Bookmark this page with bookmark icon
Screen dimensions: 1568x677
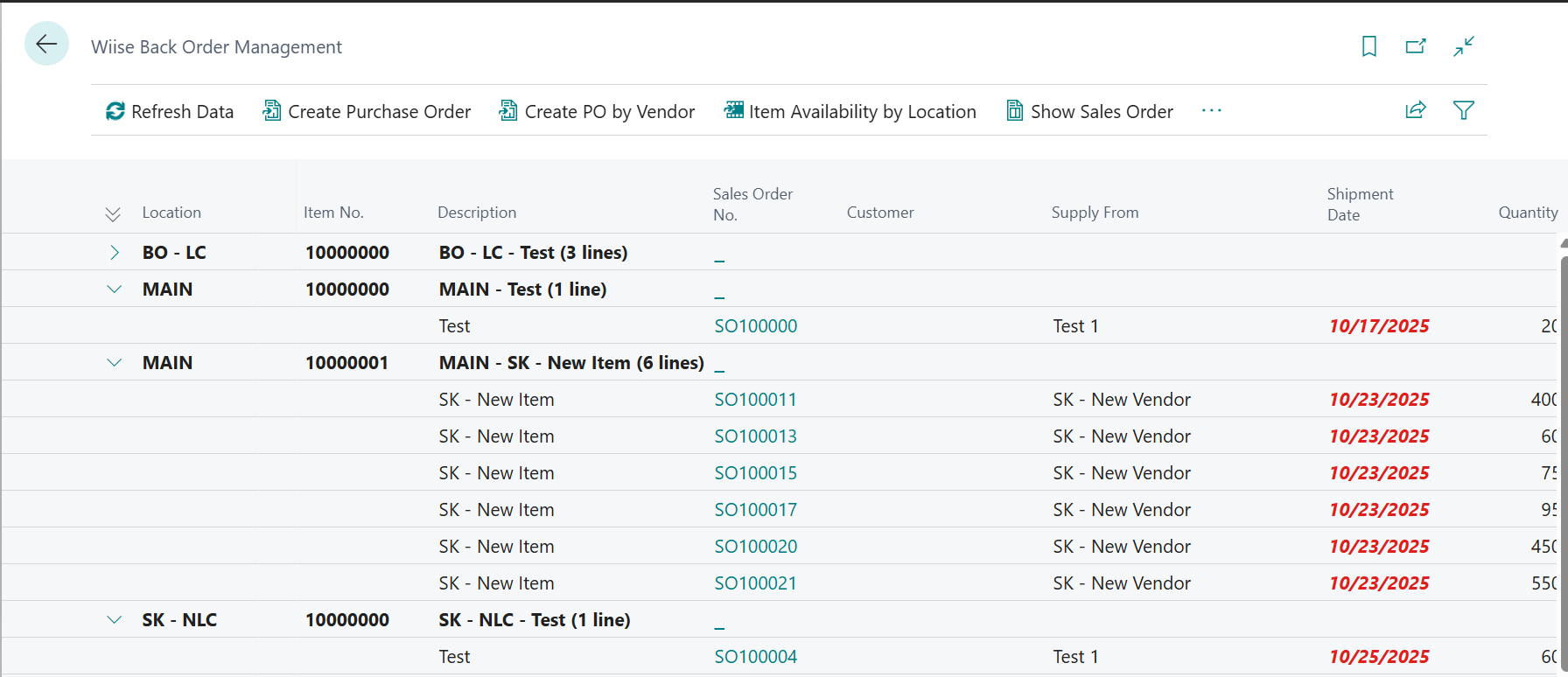coord(1369,46)
